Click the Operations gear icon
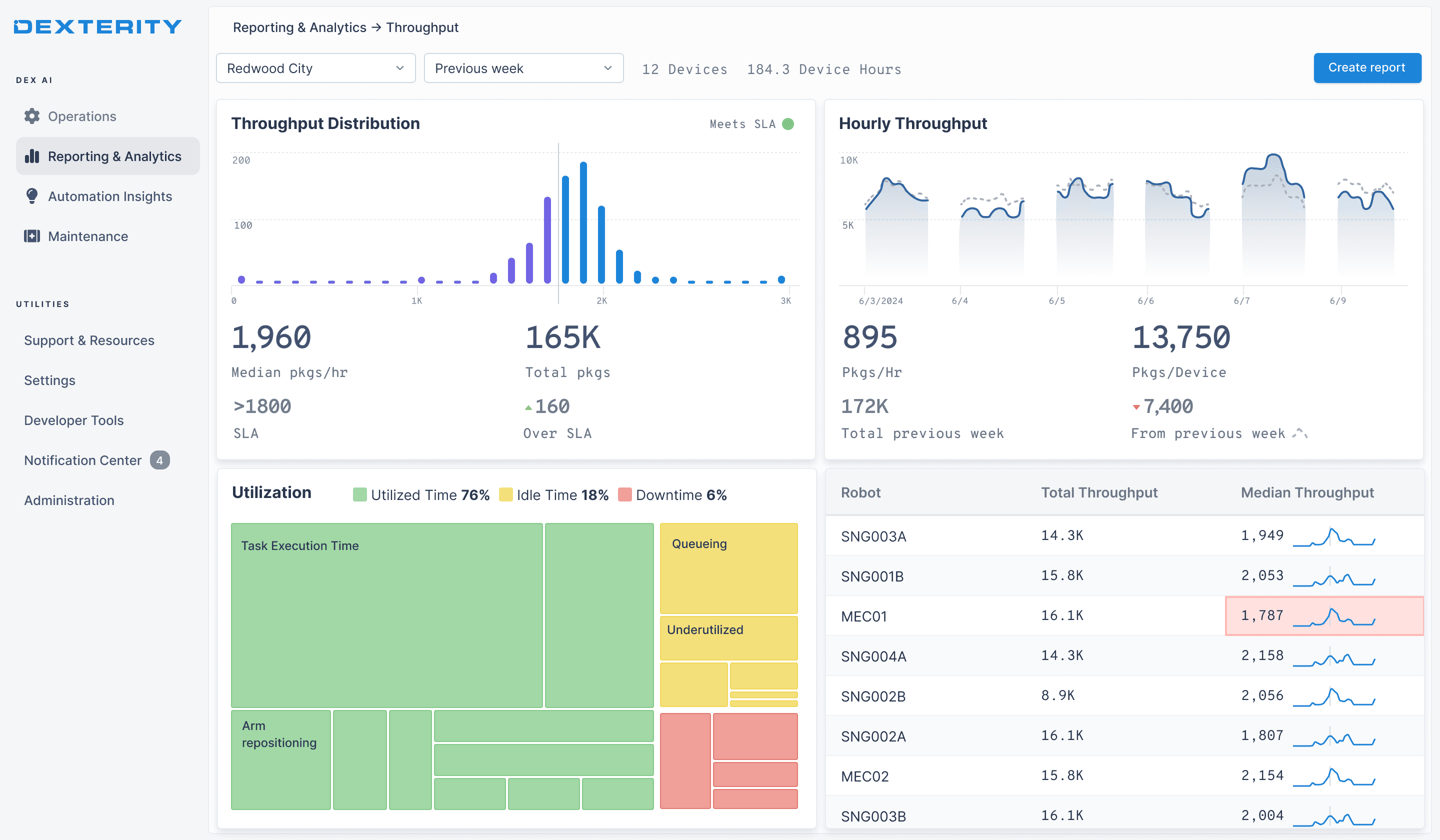Screen dimensions: 1440x840 (32, 116)
